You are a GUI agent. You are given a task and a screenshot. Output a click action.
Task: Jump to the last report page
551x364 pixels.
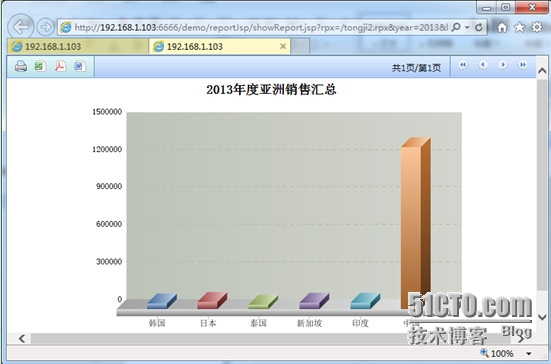pos(523,65)
